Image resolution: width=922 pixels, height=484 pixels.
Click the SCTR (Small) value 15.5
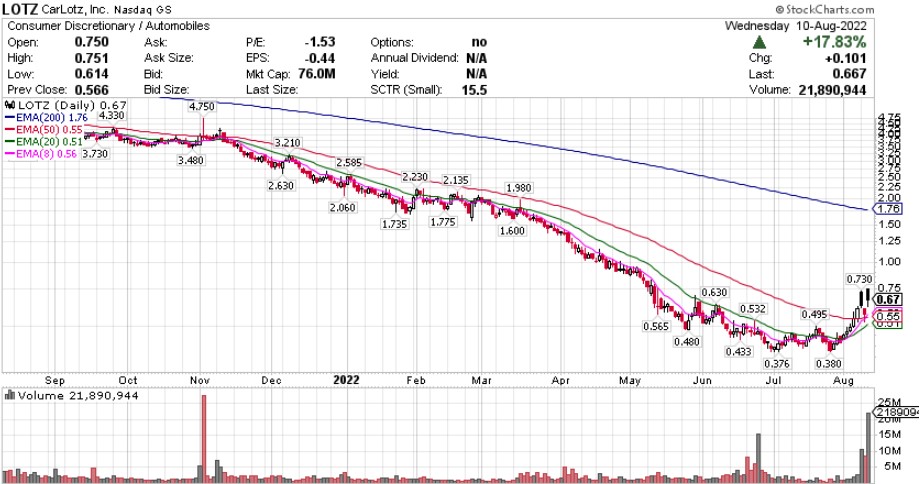475,89
